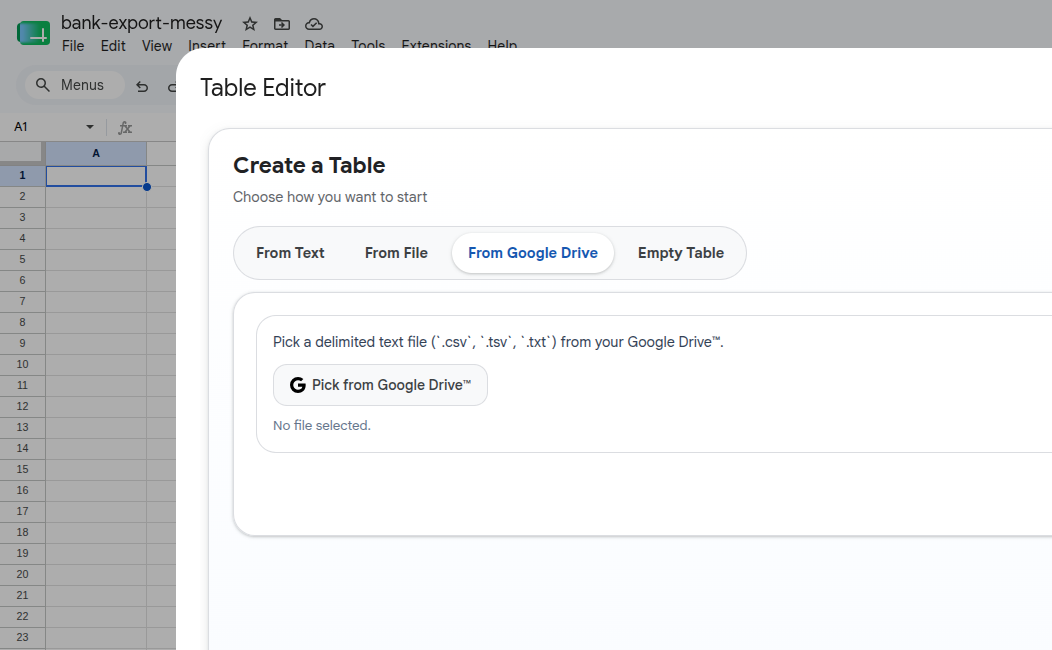Switch to the From File tab

[396, 253]
